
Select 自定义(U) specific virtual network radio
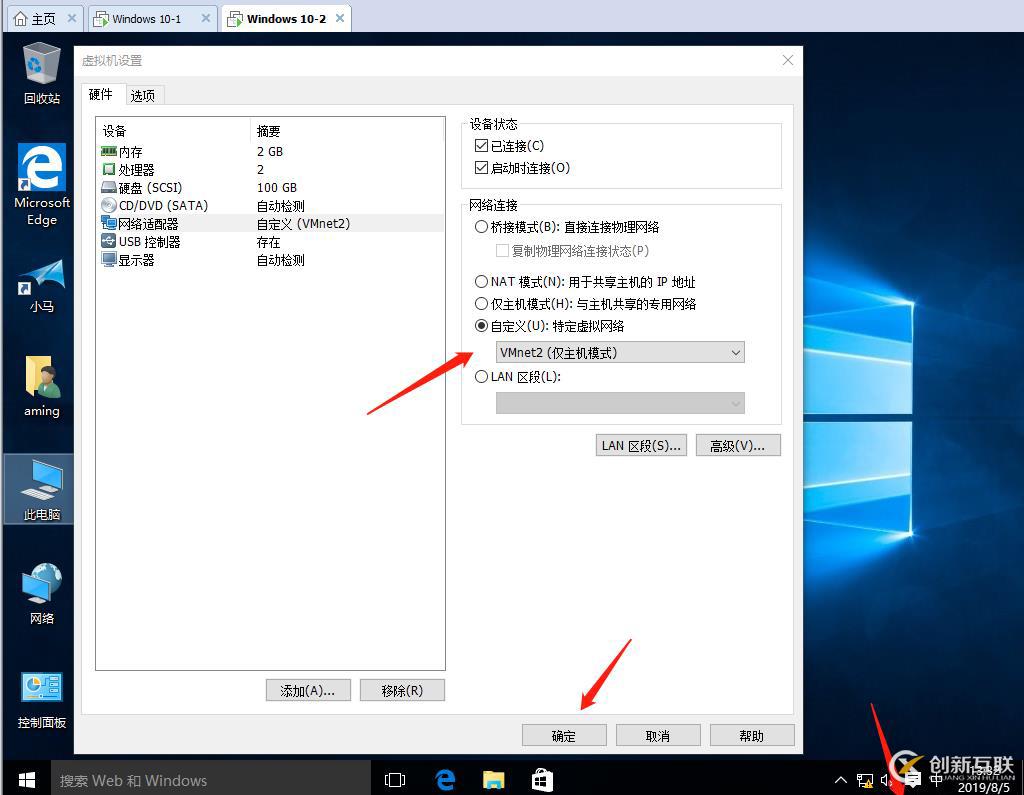point(481,325)
